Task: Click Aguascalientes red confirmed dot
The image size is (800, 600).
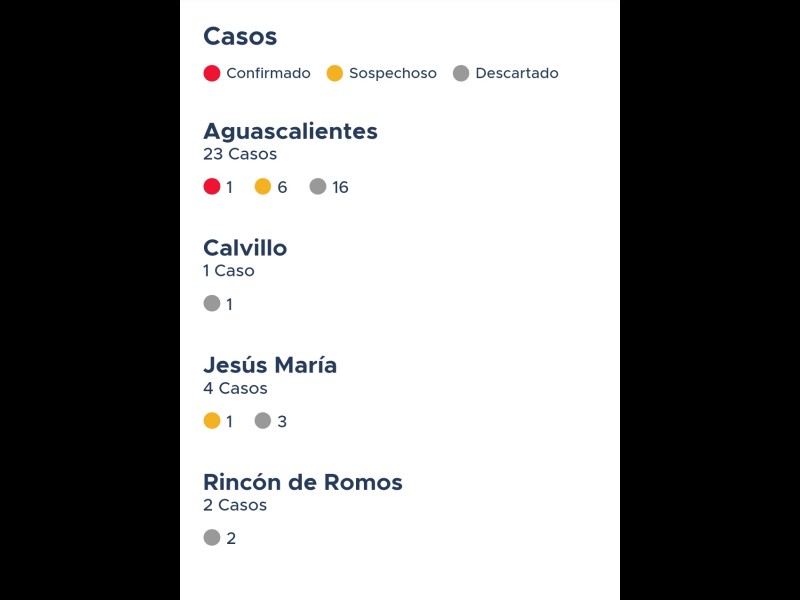Action: coord(212,186)
